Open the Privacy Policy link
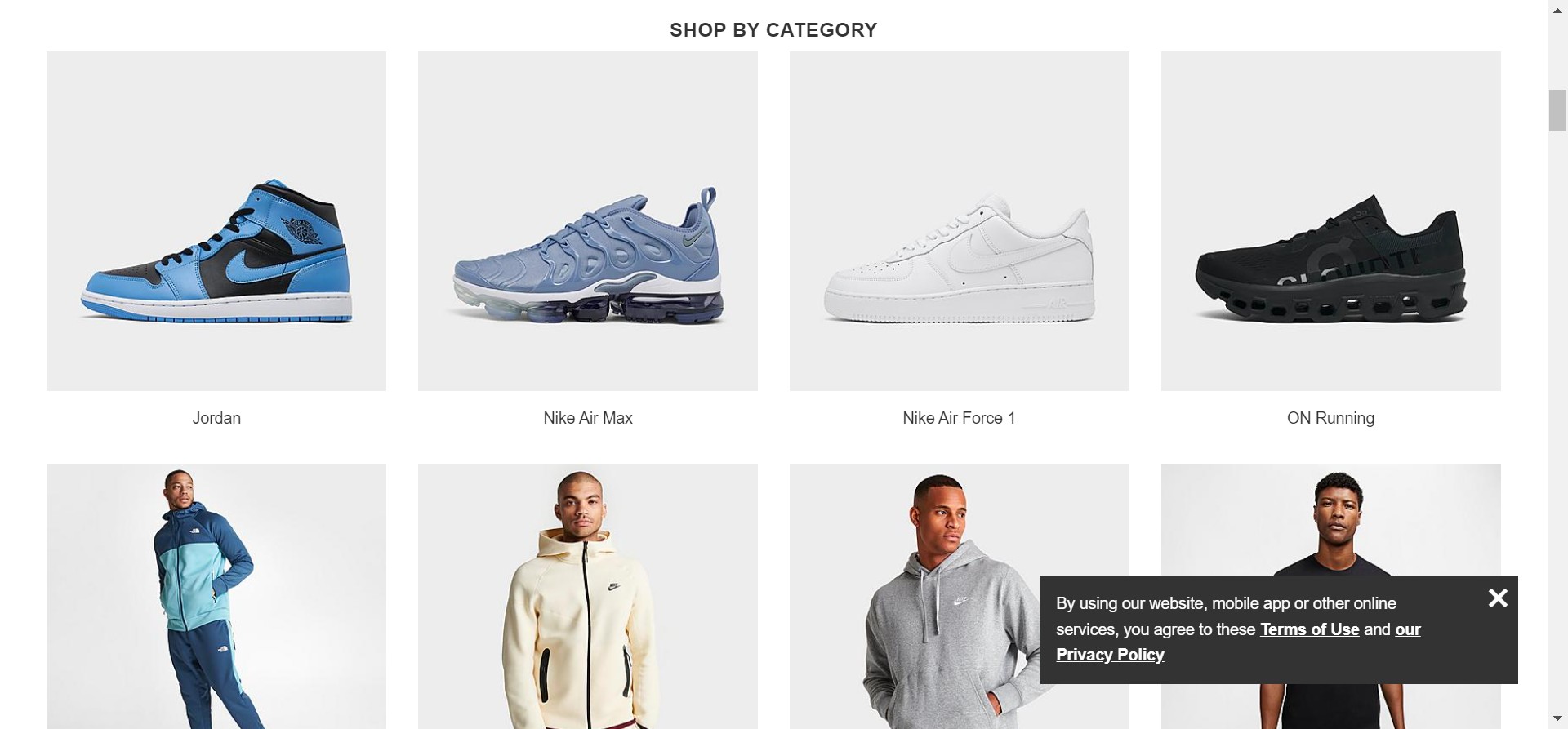 (1110, 655)
